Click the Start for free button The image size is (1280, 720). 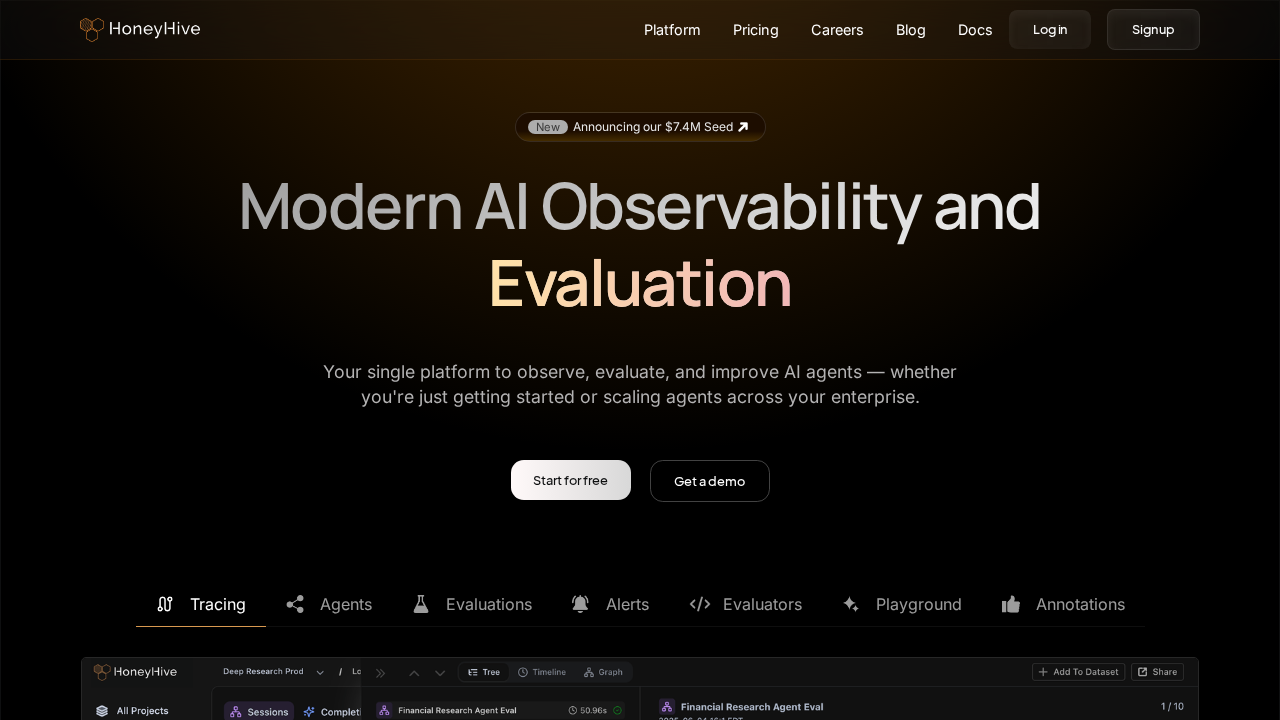coord(570,480)
